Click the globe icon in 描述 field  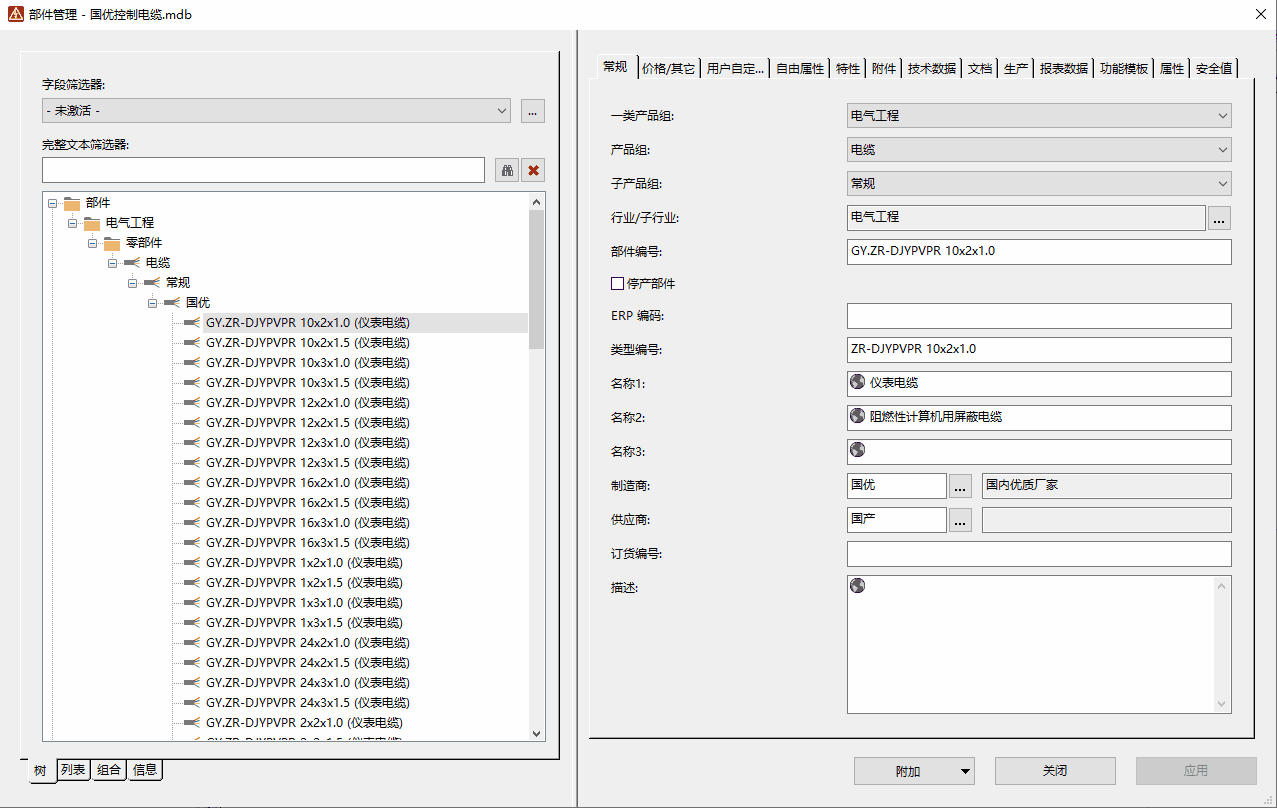click(857, 586)
